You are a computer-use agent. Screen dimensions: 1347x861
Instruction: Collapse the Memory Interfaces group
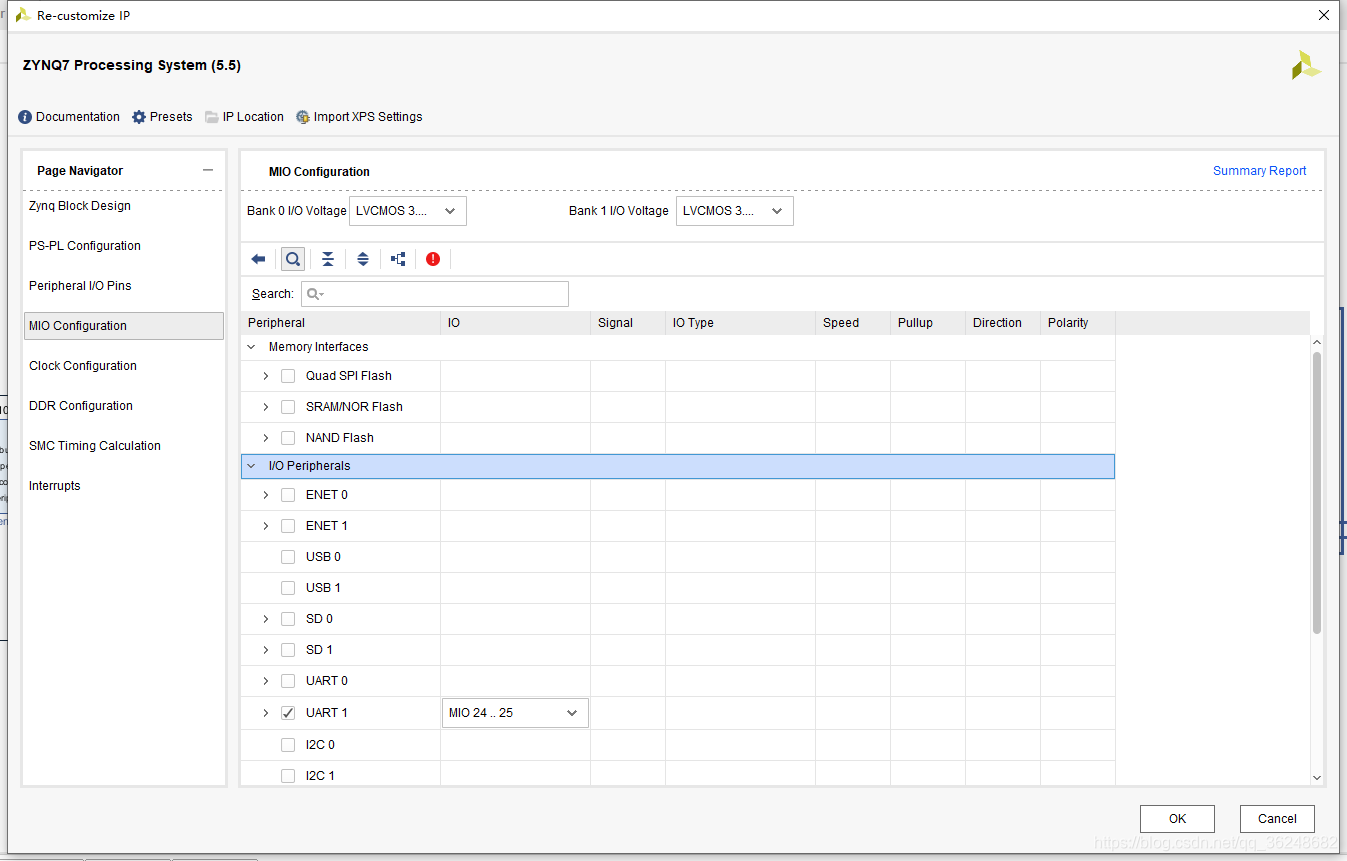click(251, 347)
